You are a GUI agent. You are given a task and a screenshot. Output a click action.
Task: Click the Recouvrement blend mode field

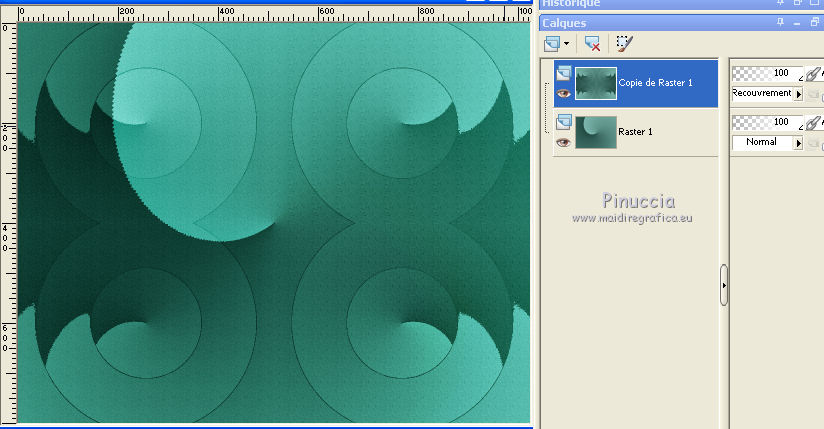pyautogui.click(x=763, y=94)
